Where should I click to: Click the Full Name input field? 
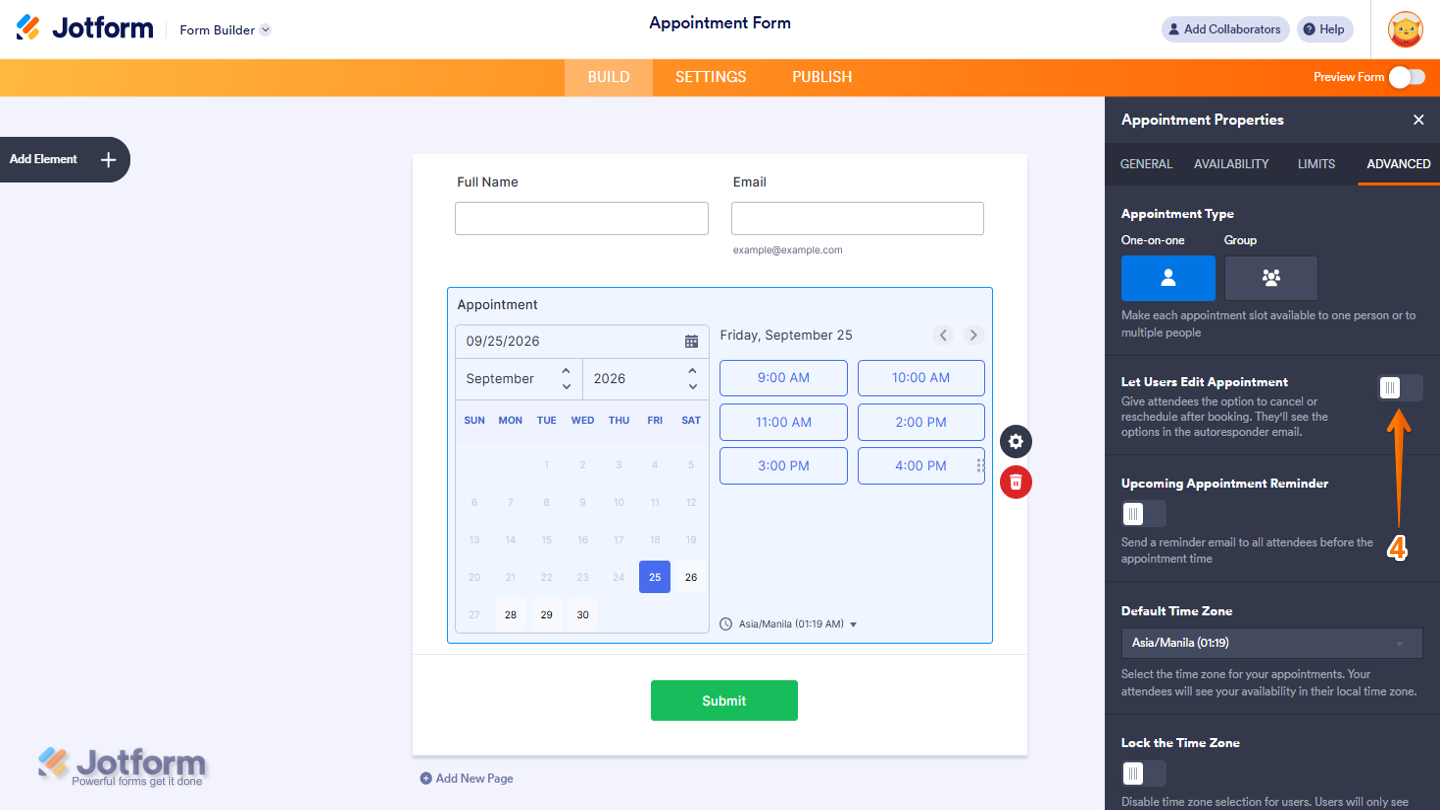(x=581, y=218)
